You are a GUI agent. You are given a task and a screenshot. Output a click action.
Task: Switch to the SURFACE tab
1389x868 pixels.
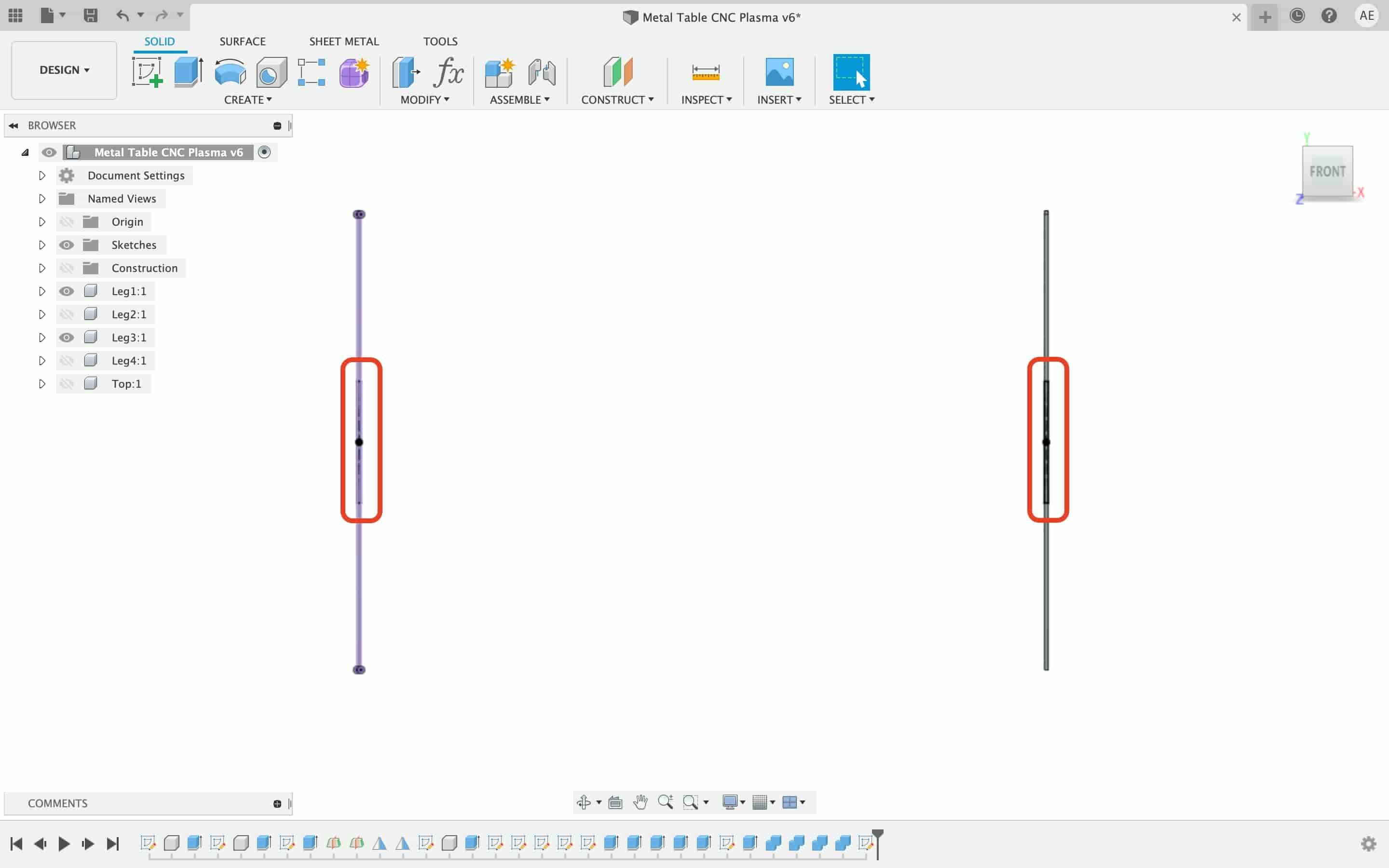(242, 41)
